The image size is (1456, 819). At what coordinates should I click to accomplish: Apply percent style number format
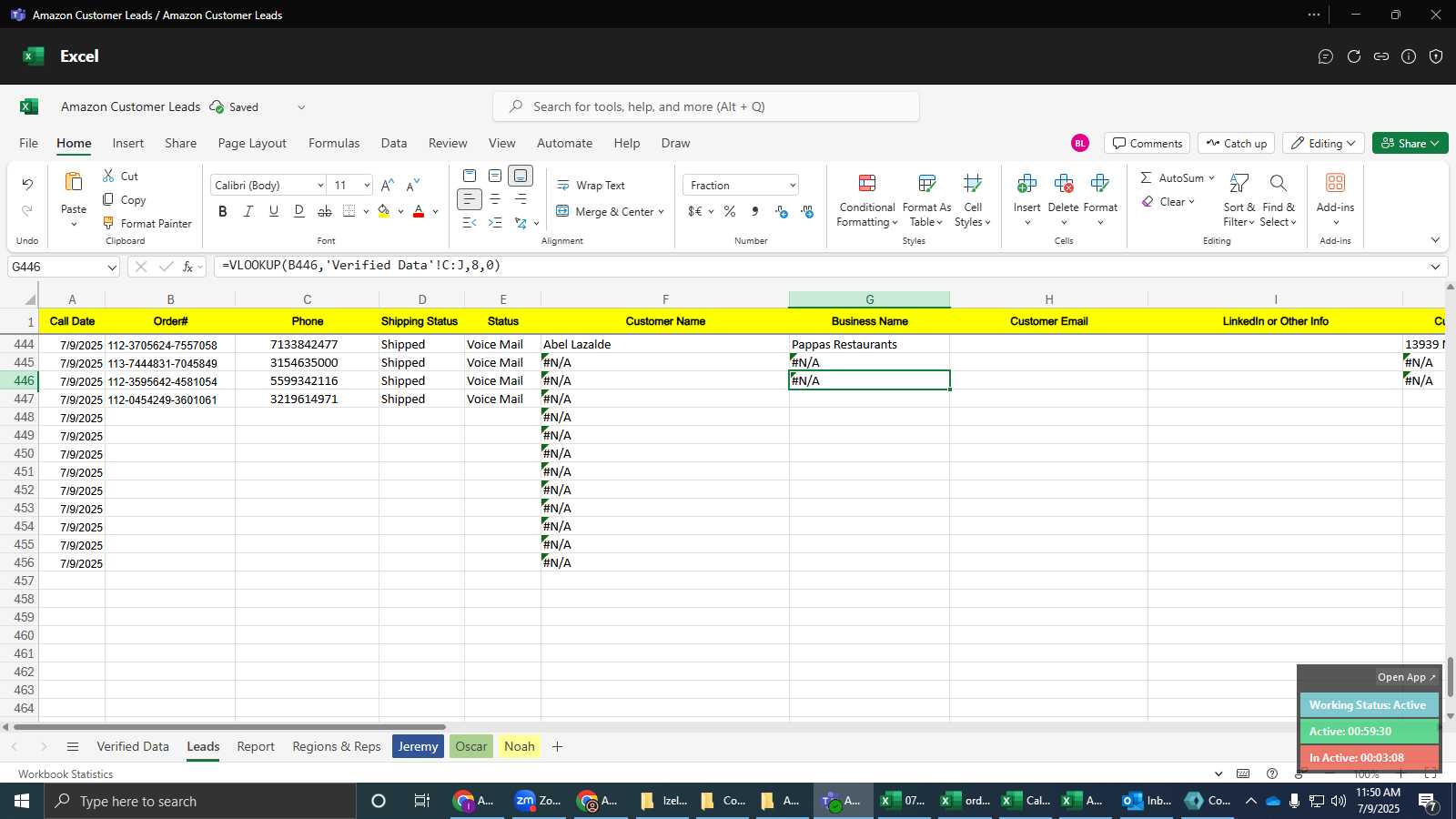[x=730, y=211]
